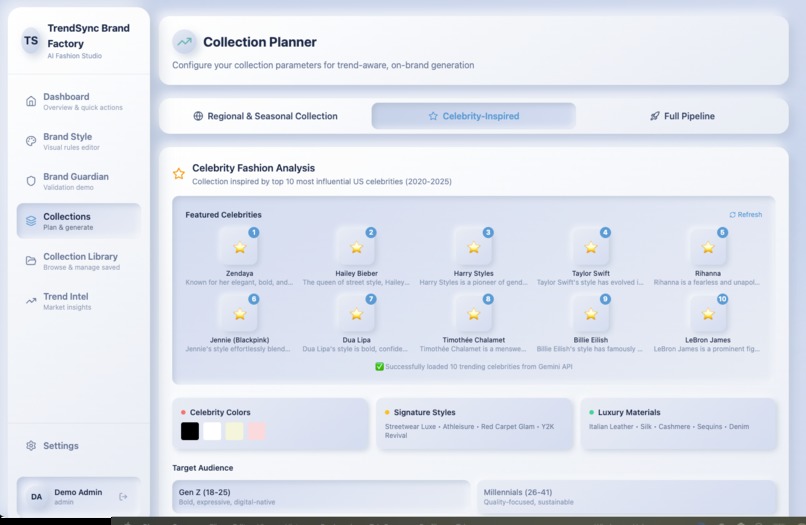806x525 pixels.
Task: Click "Dua Lipa's style is bold" description
Action: (355, 349)
